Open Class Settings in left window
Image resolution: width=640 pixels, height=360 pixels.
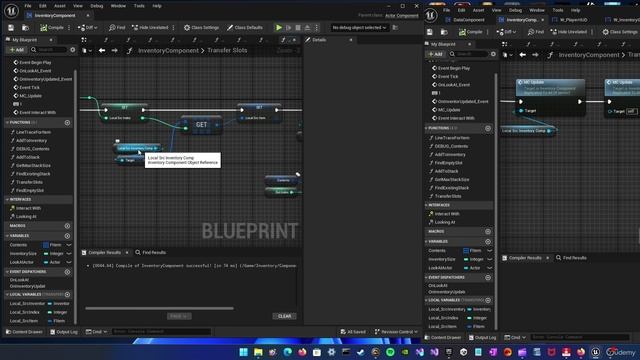pos(201,28)
